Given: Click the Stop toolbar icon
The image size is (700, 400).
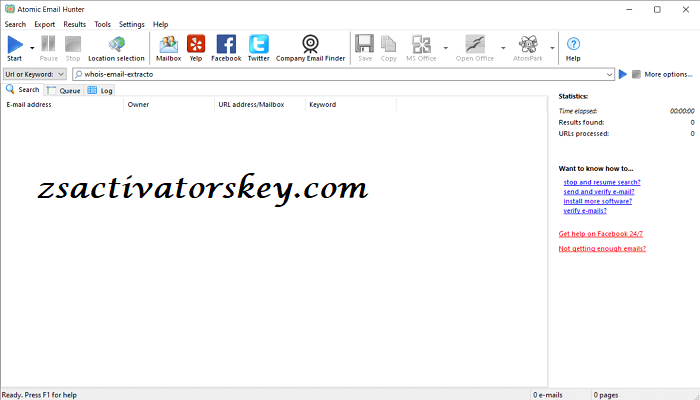Looking at the screenshot, I should point(73,44).
